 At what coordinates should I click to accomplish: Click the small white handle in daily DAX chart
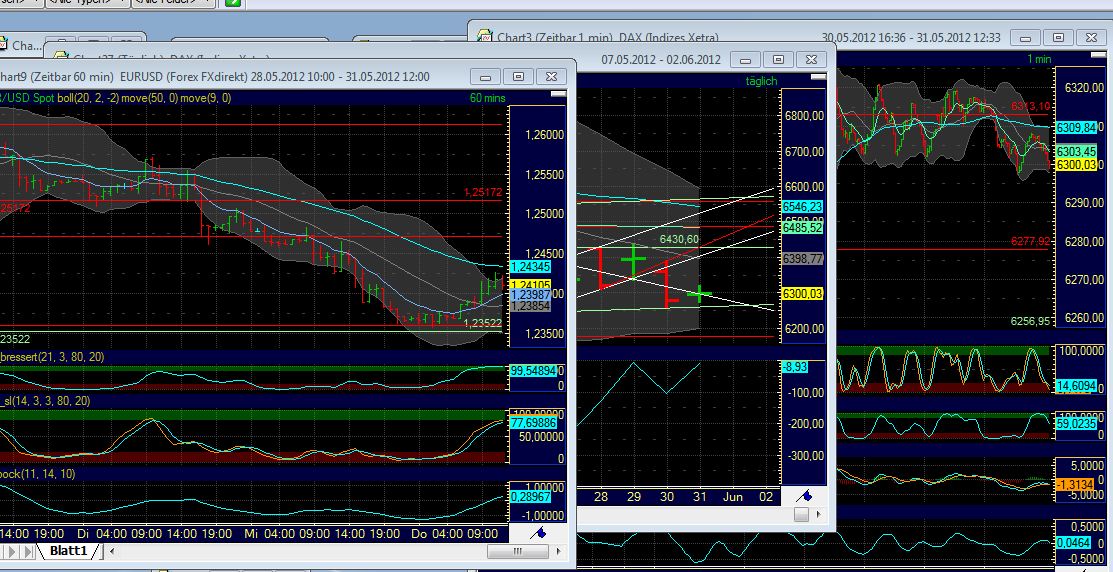tap(818, 76)
